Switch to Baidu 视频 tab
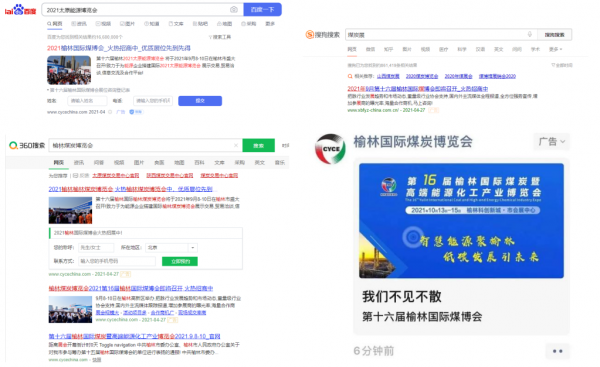 (103, 24)
